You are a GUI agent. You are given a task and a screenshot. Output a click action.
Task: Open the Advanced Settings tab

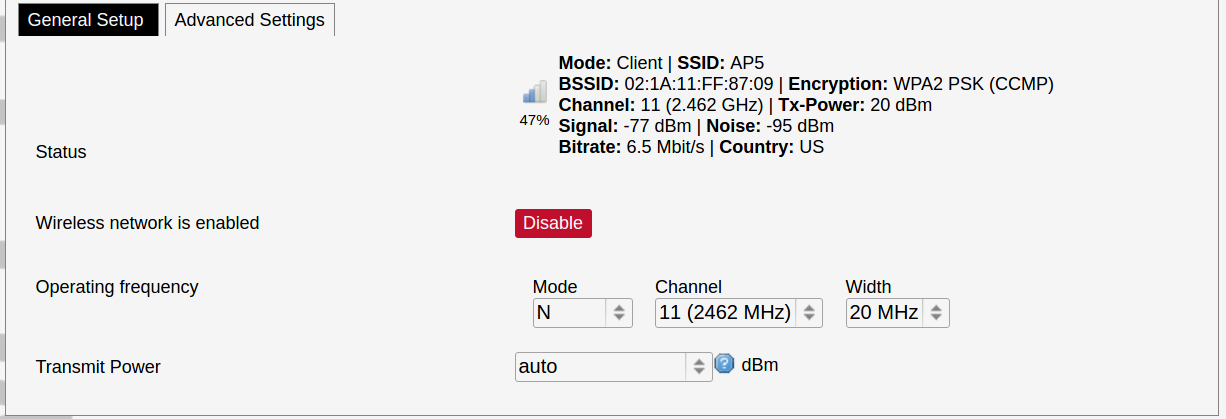coord(249,20)
